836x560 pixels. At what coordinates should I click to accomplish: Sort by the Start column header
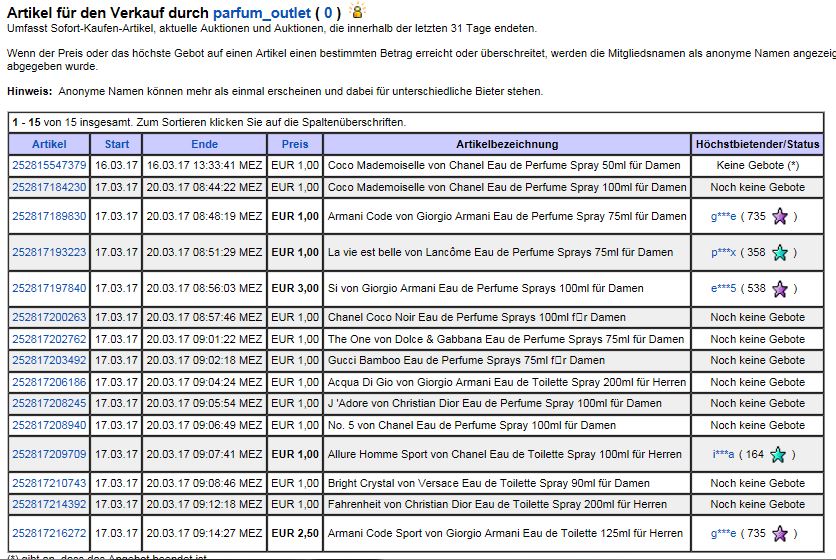coord(117,144)
